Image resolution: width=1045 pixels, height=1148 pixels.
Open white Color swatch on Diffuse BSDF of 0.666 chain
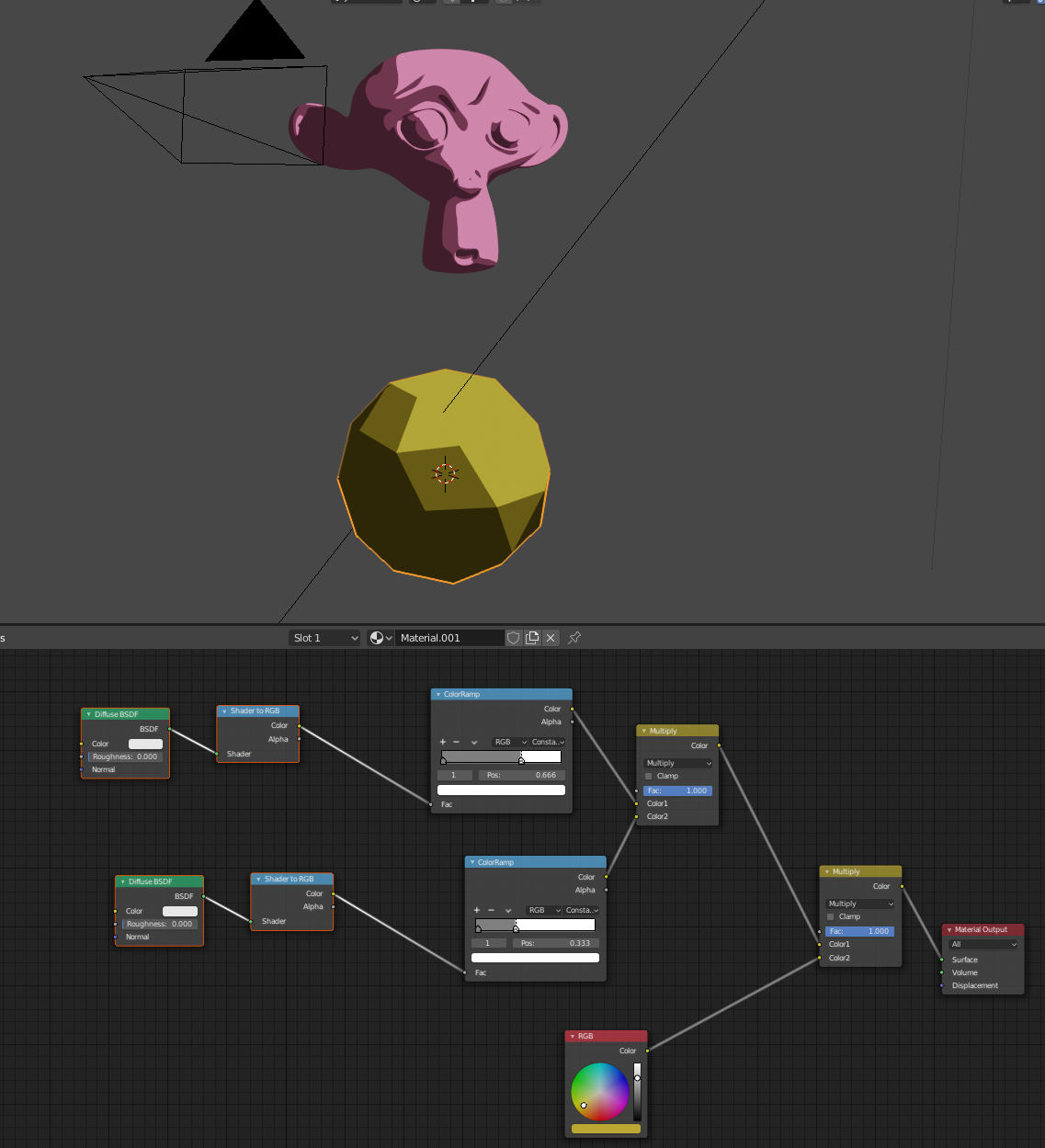click(145, 744)
